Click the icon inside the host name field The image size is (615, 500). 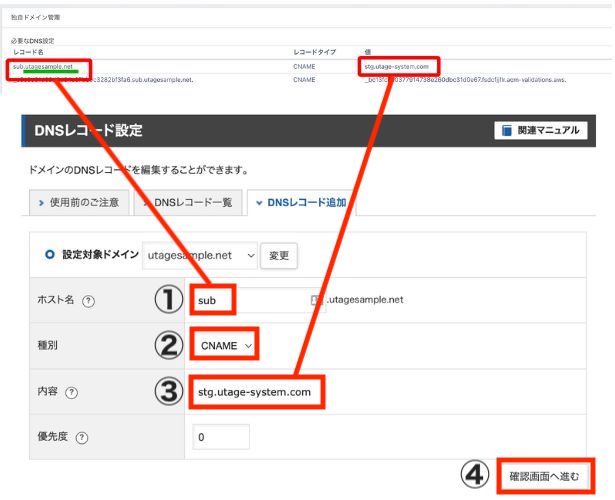[x=316, y=299]
